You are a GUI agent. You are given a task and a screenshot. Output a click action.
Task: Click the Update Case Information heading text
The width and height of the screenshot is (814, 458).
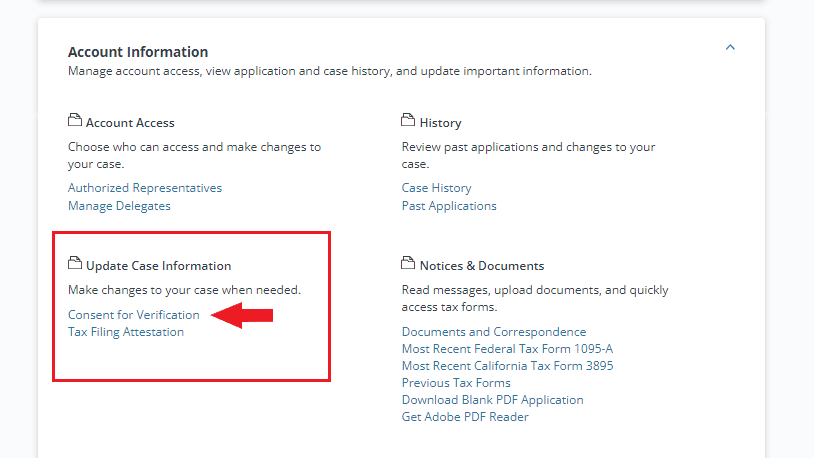coord(158,266)
